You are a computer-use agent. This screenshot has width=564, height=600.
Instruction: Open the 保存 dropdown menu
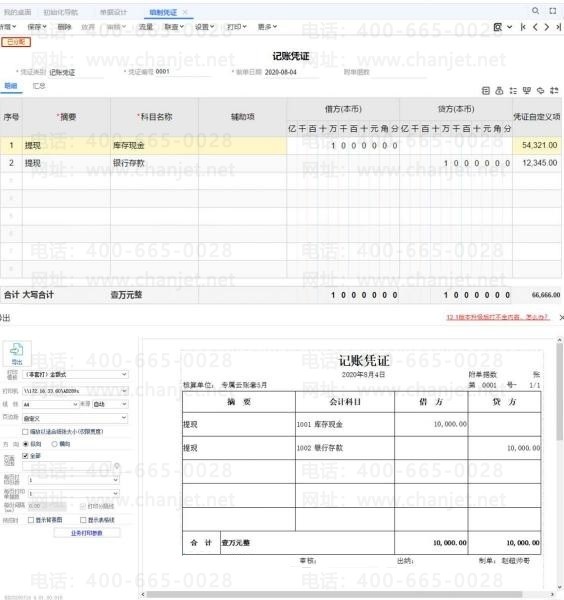point(37,27)
